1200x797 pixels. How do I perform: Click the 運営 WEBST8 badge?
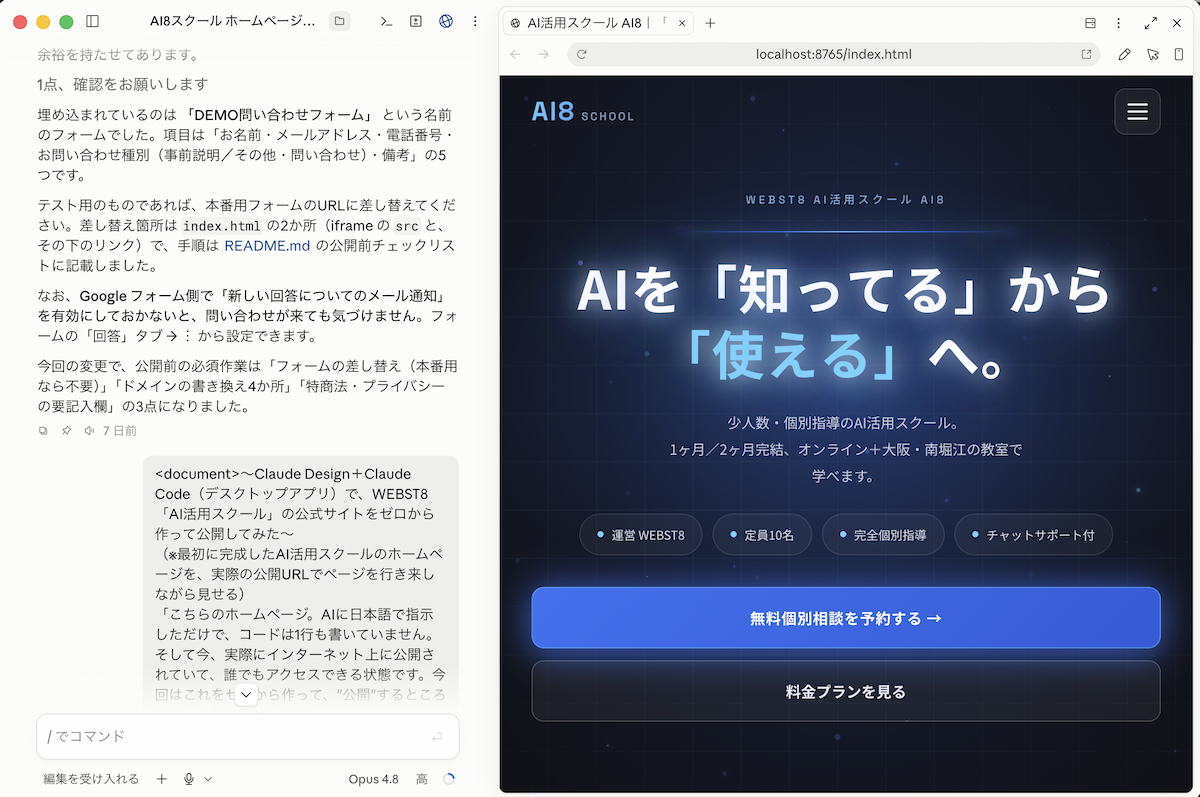pos(640,535)
